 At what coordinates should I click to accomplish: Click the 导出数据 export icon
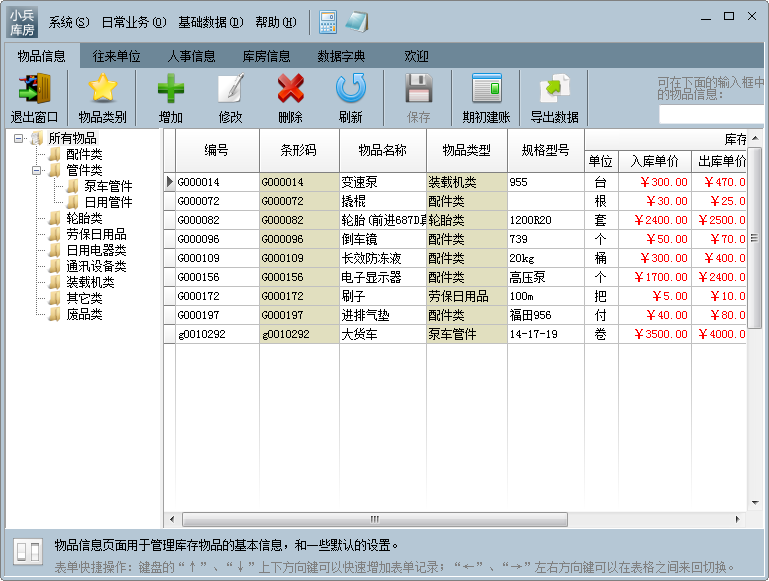click(555, 88)
